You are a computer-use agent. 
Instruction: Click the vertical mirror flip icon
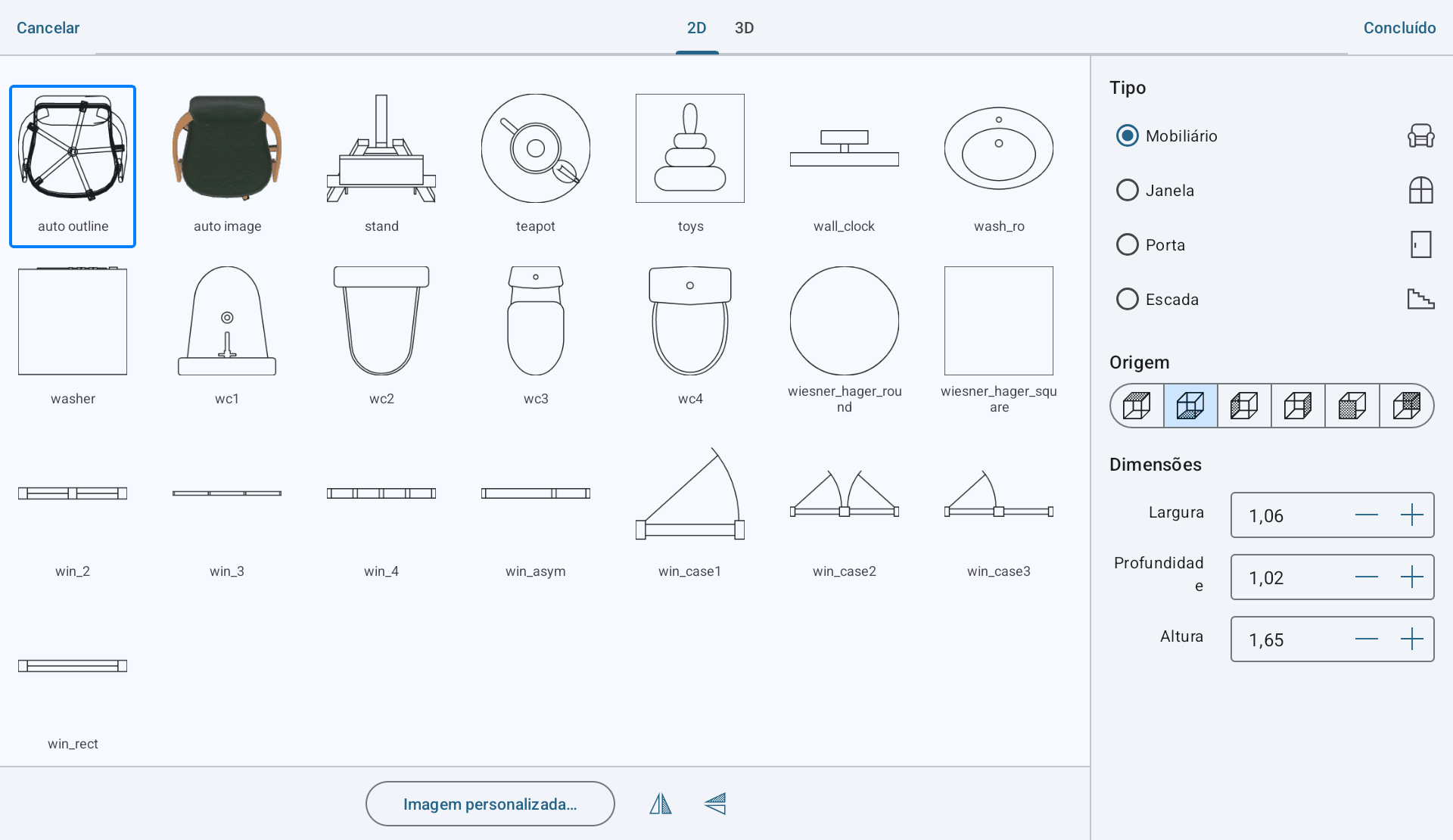coord(715,804)
